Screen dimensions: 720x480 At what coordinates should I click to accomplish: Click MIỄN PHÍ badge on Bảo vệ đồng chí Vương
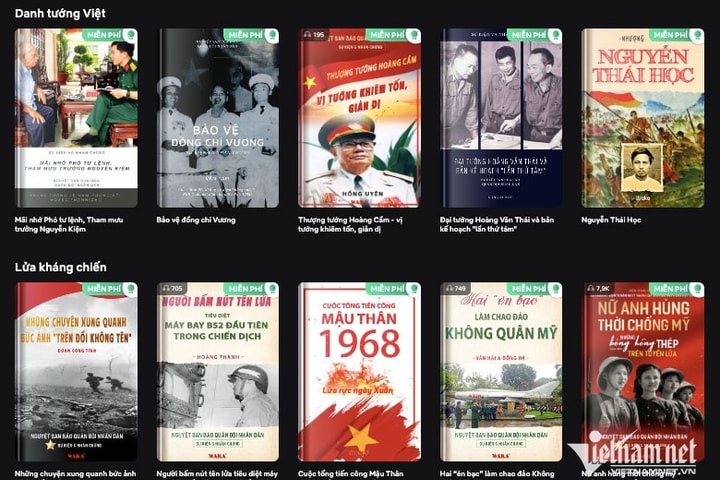(251, 35)
